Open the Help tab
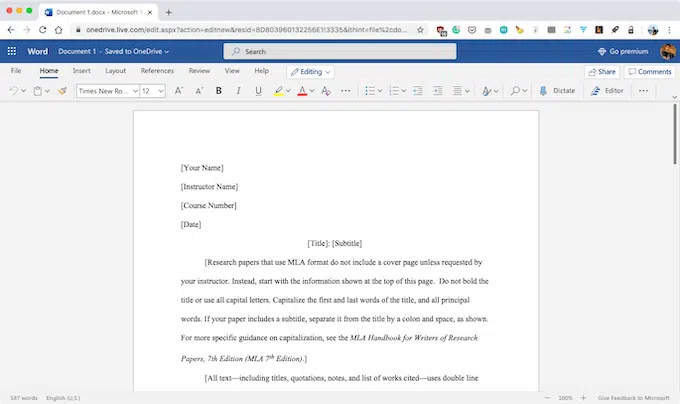The height and width of the screenshot is (404, 680). [262, 71]
